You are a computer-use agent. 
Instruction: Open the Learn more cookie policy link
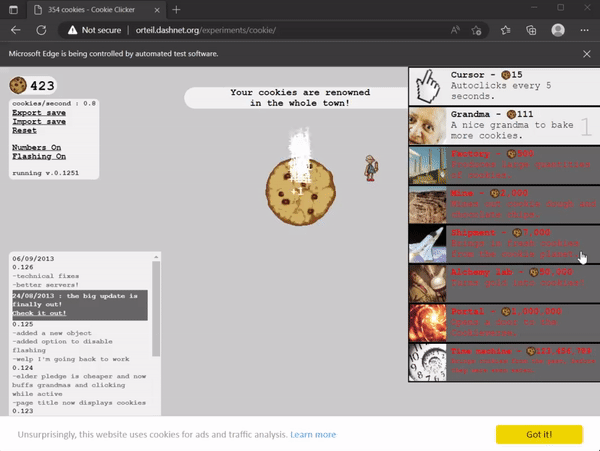pyautogui.click(x=313, y=435)
